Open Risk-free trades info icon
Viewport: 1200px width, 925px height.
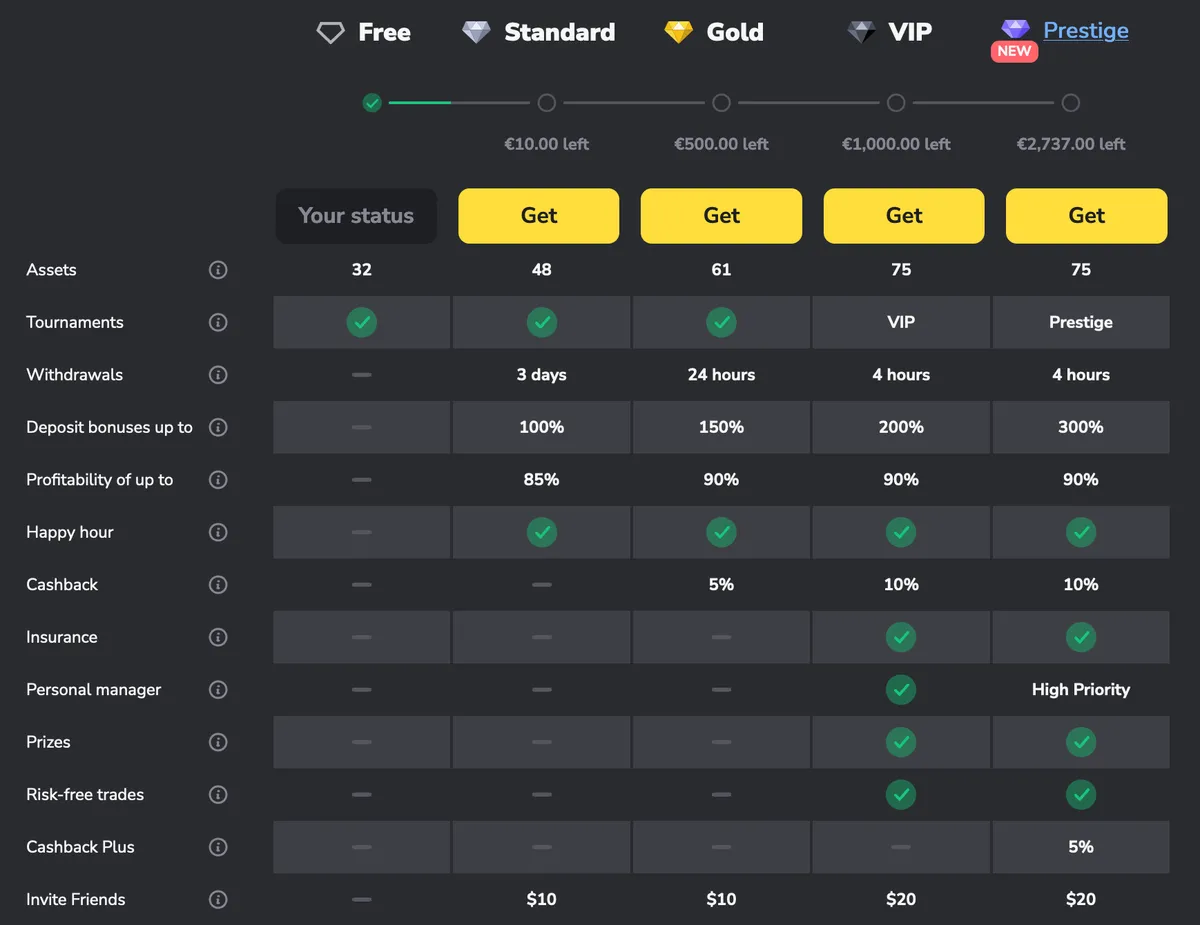point(218,795)
